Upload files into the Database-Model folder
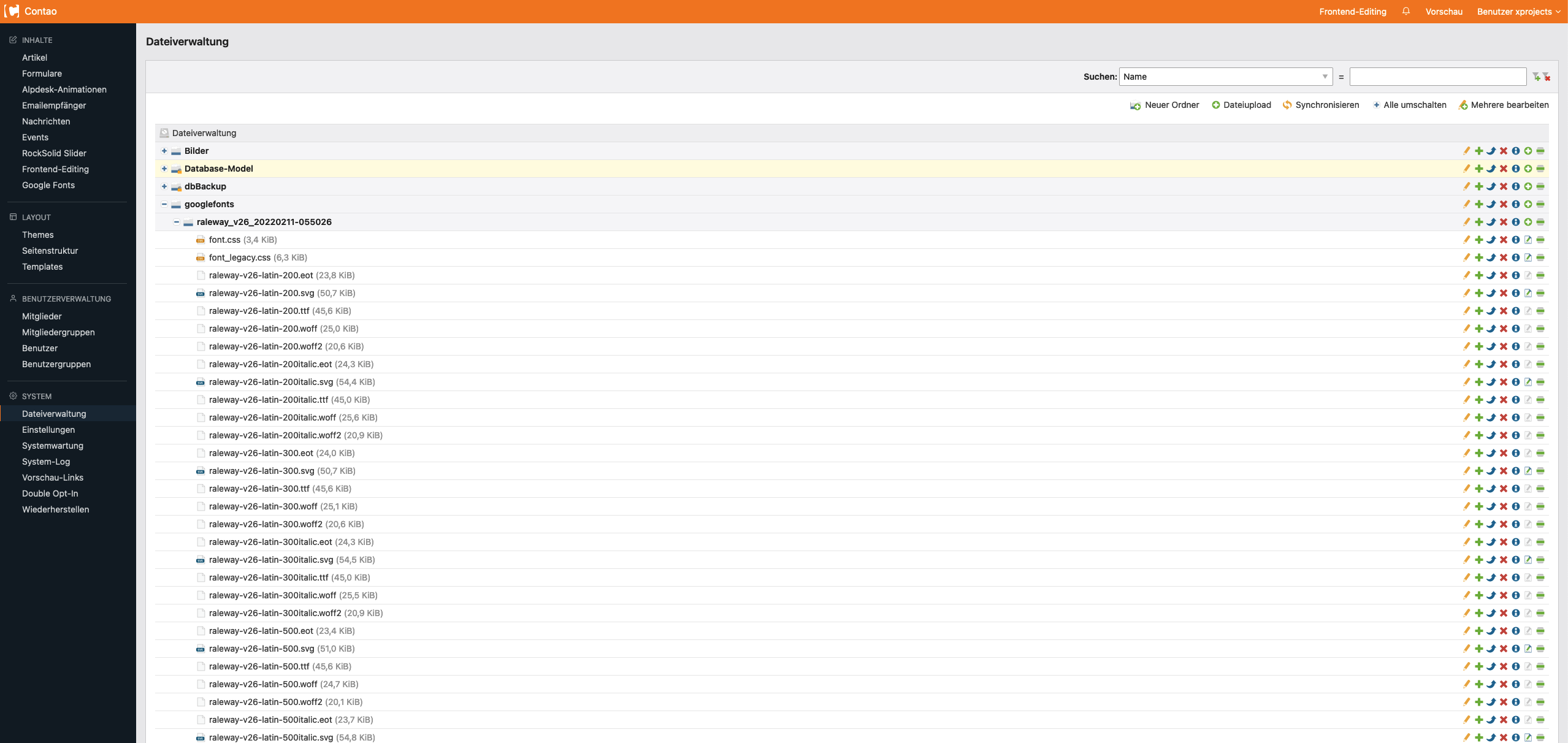The height and width of the screenshot is (743, 1568). 1528,169
